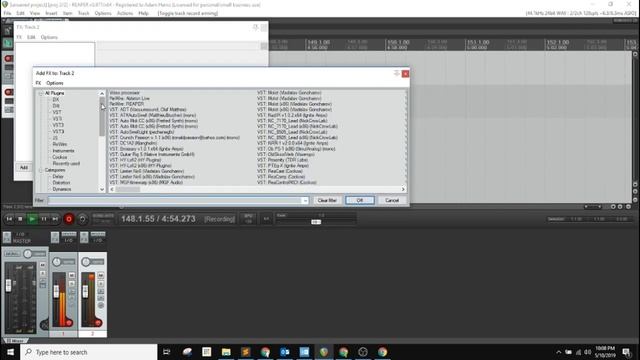Select Recently used in plugin tree
Image resolution: width=640 pixels, height=360 pixels.
66,164
